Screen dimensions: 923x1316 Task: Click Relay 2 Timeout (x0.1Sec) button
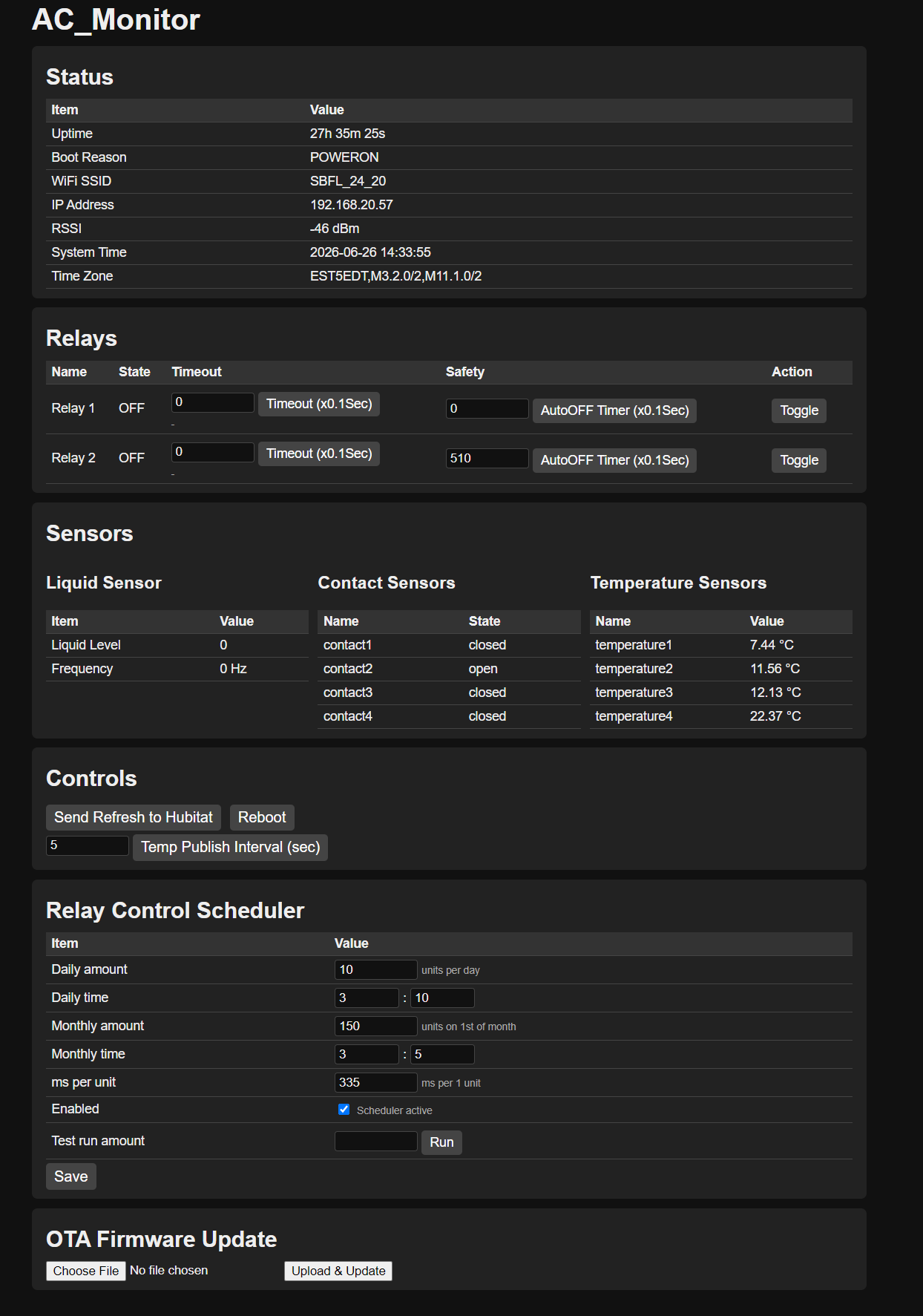319,454
